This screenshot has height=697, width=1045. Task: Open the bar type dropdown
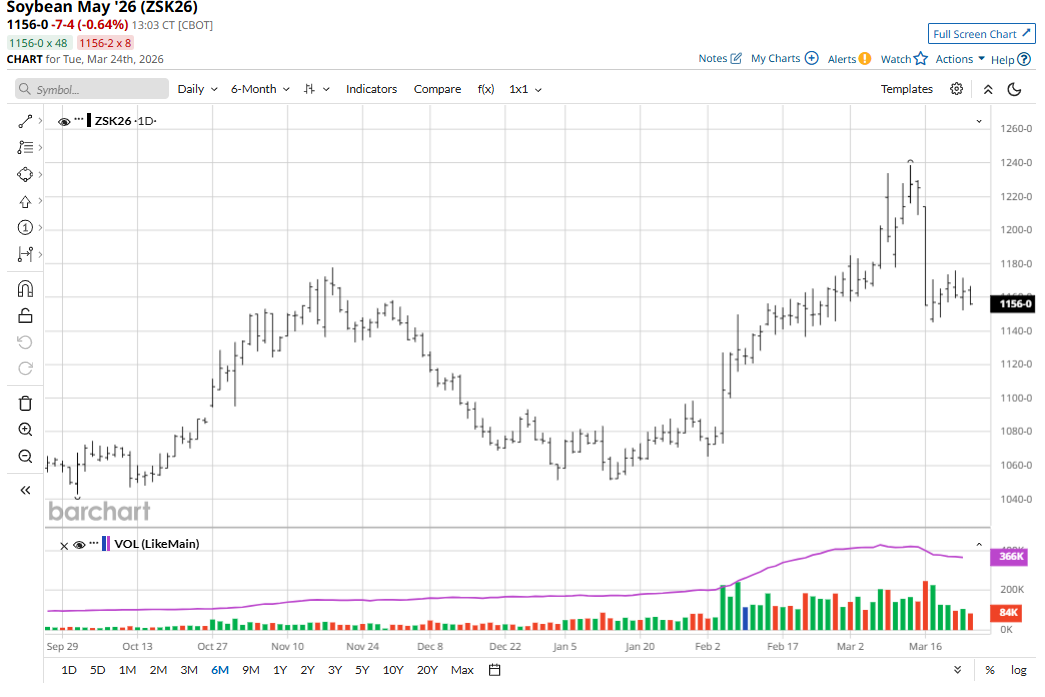[317, 89]
